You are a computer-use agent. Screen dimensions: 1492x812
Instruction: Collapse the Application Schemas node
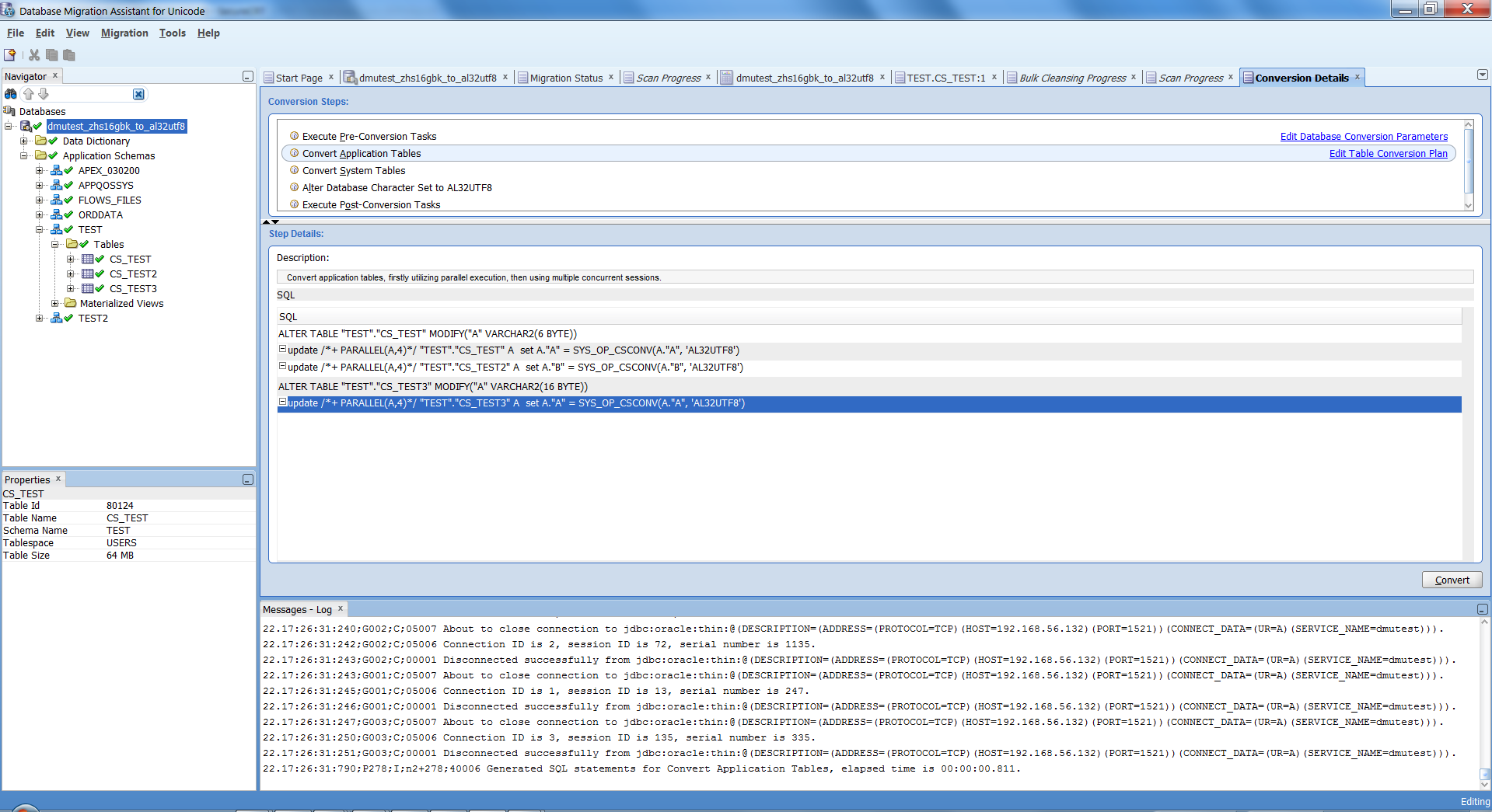pyautogui.click(x=24, y=155)
